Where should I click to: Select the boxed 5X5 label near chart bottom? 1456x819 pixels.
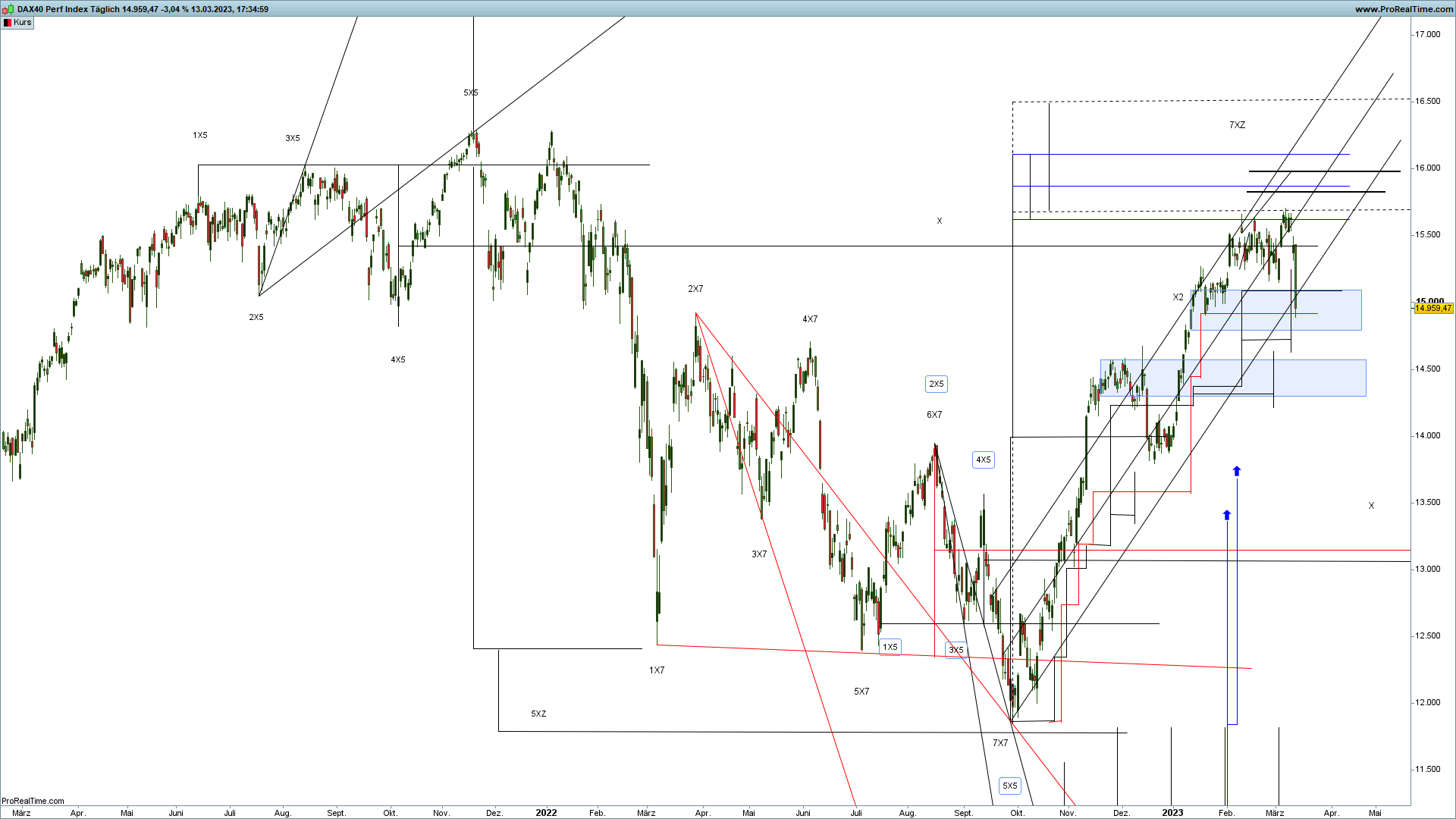coord(1010,786)
